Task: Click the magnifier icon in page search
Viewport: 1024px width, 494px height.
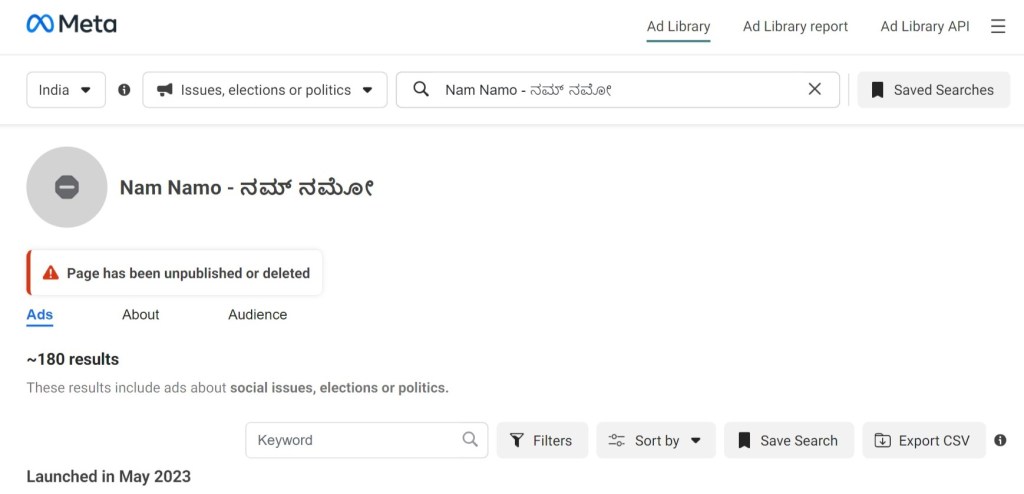Action: click(x=421, y=90)
